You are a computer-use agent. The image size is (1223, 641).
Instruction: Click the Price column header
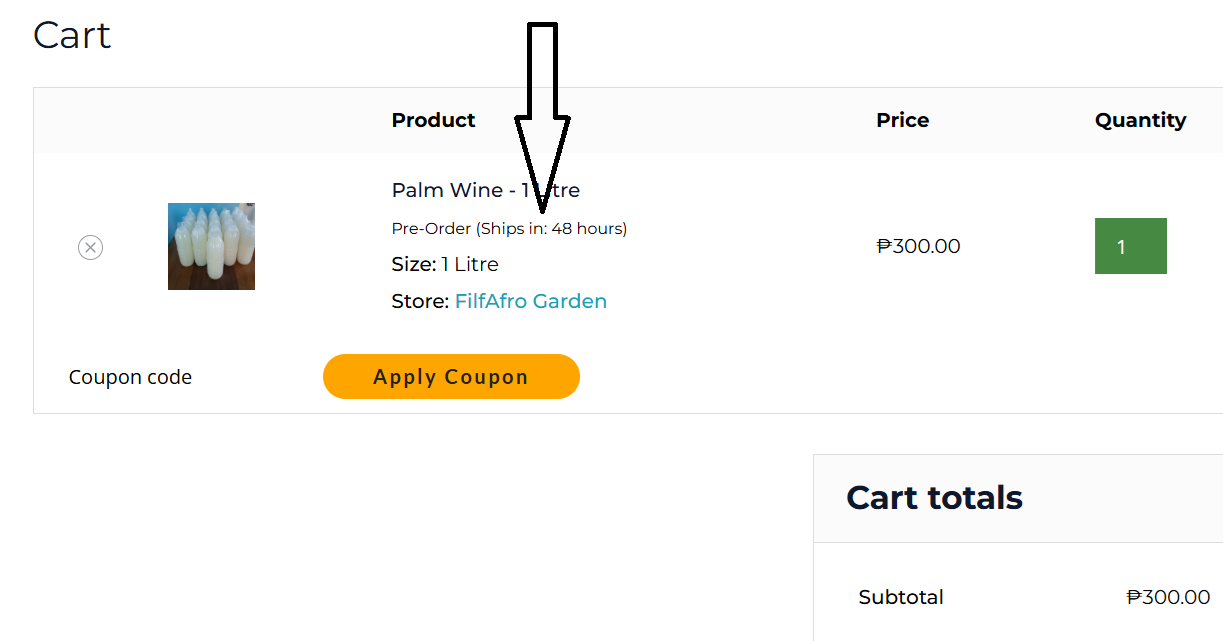902,120
